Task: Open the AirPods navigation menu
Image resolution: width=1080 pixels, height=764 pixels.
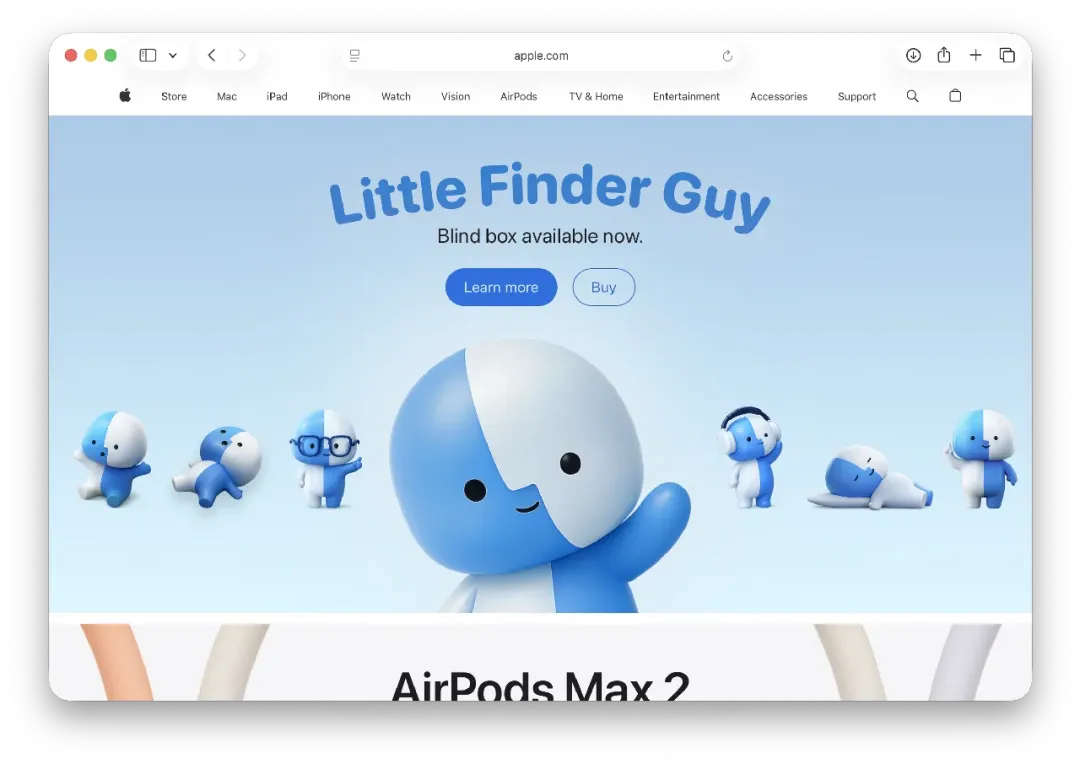Action: 518,97
